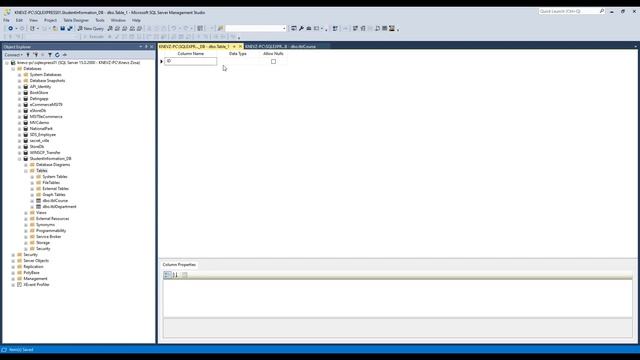Click the wrench Properties toolbar icon

coord(301,29)
